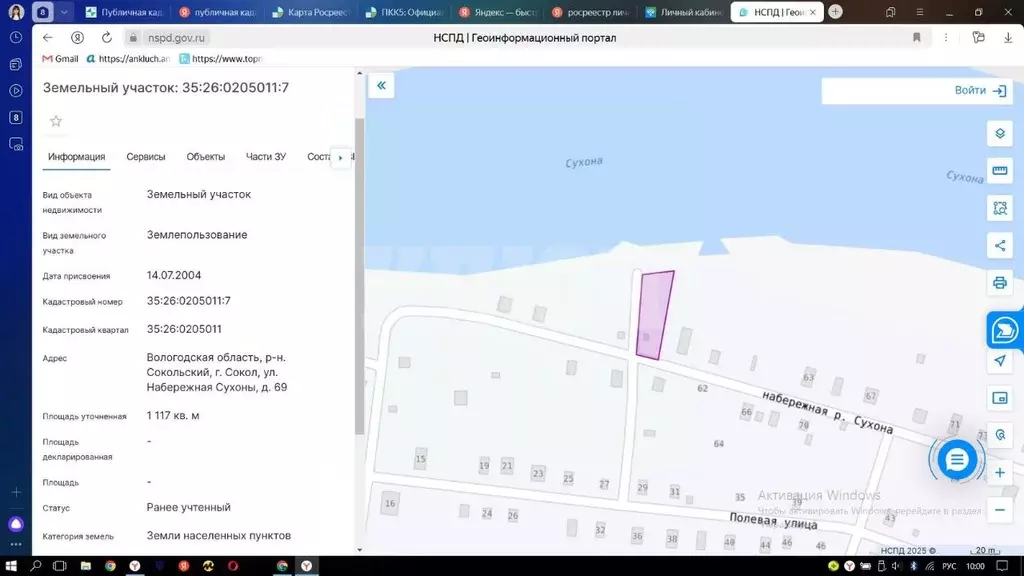1024x576 pixels.
Task: Add the parcel to favorites via star icon
Action: [x=55, y=121]
